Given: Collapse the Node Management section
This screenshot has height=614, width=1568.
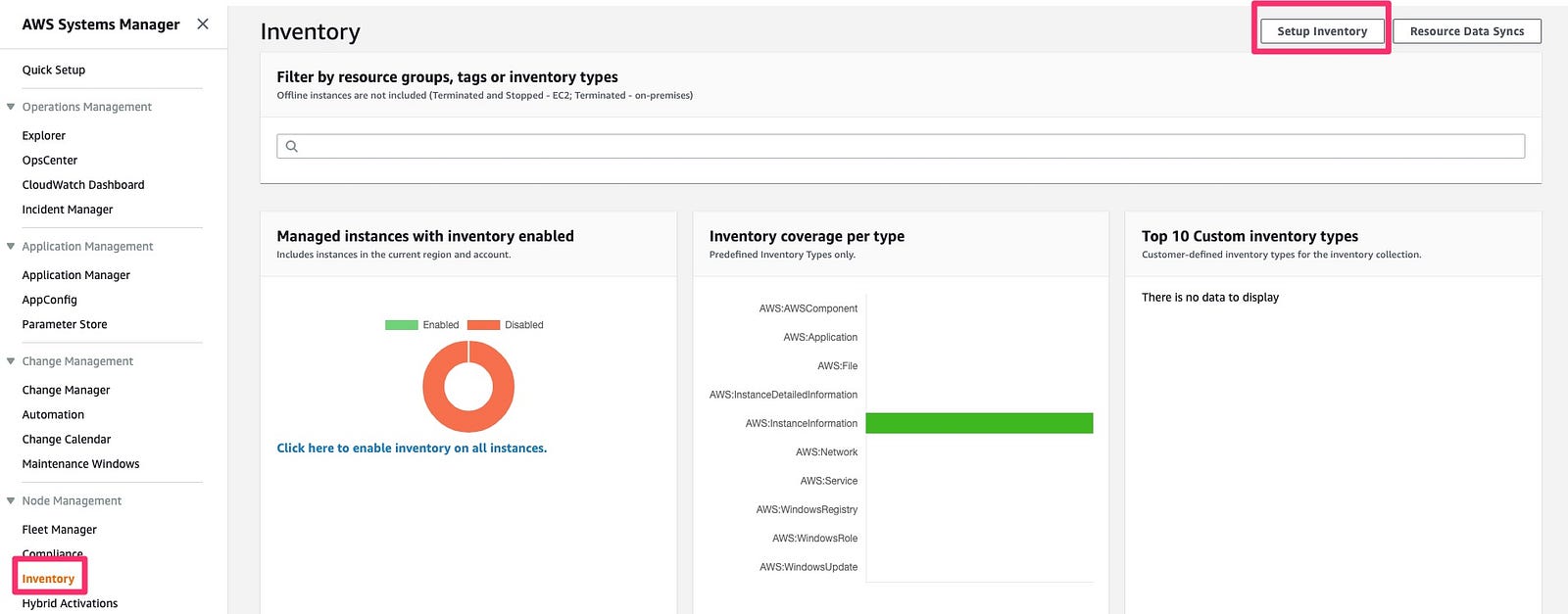Looking at the screenshot, I should tap(11, 500).
